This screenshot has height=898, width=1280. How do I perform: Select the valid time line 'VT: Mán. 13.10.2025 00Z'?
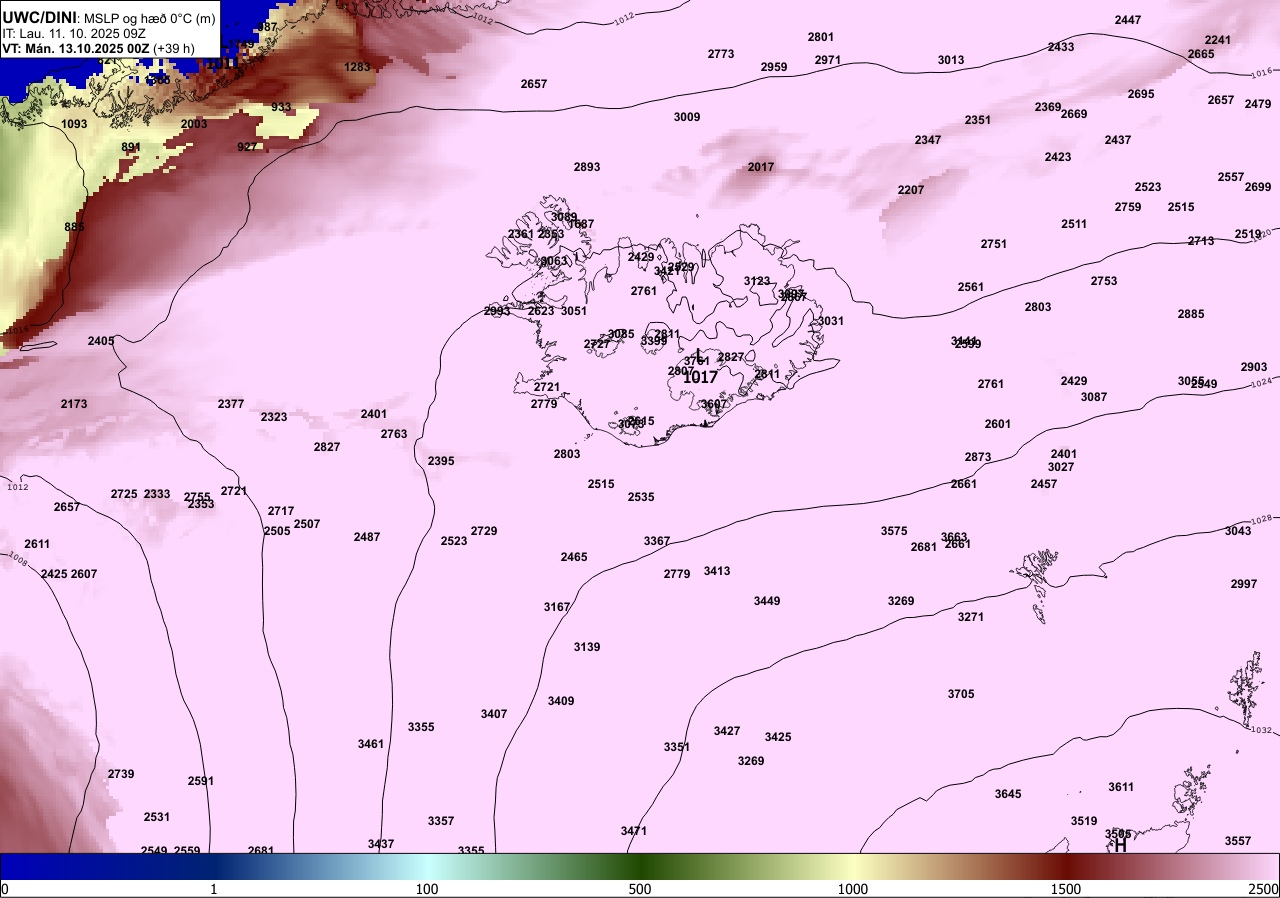point(77,48)
